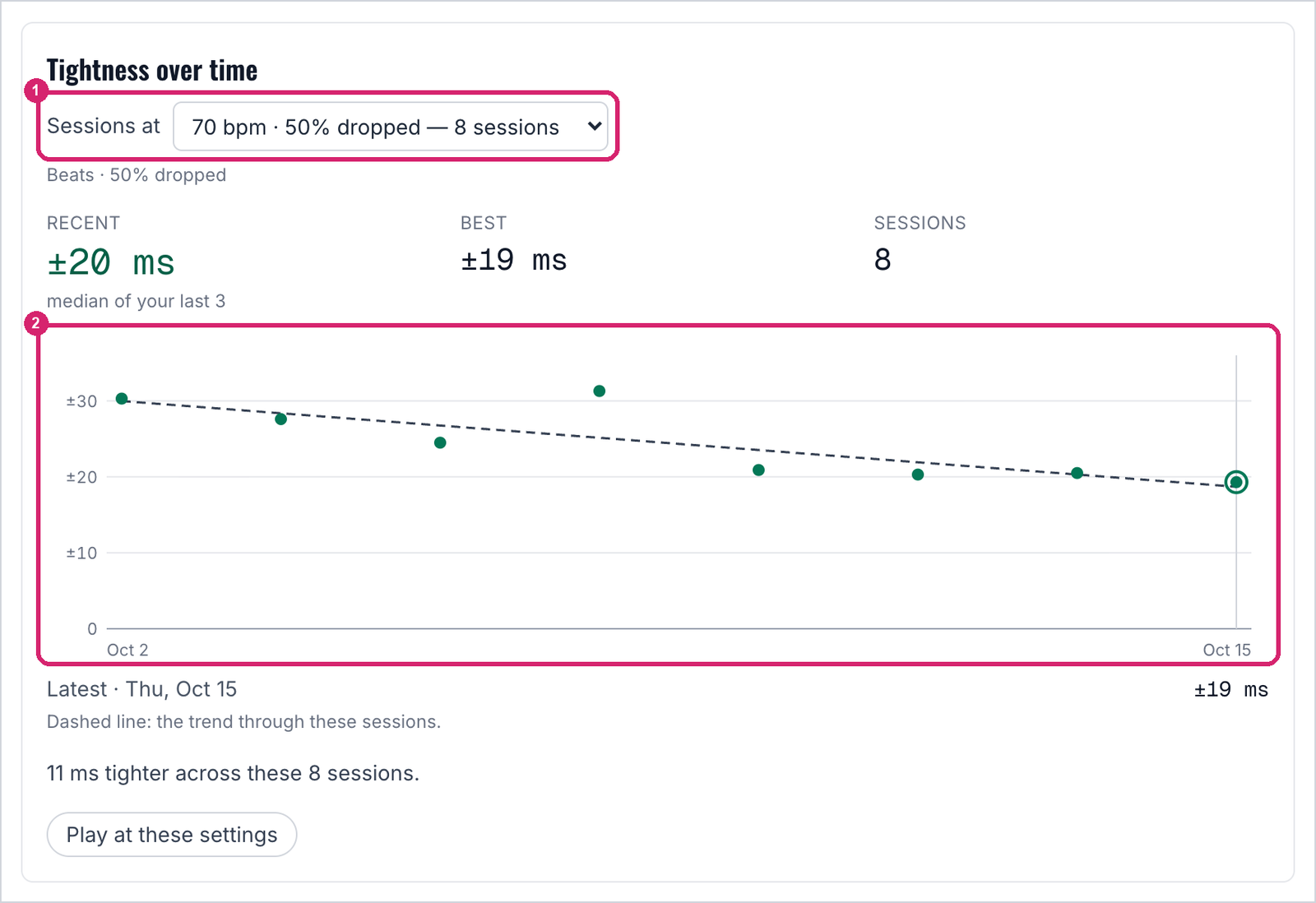Select the first data point at Oct 2

point(122,399)
